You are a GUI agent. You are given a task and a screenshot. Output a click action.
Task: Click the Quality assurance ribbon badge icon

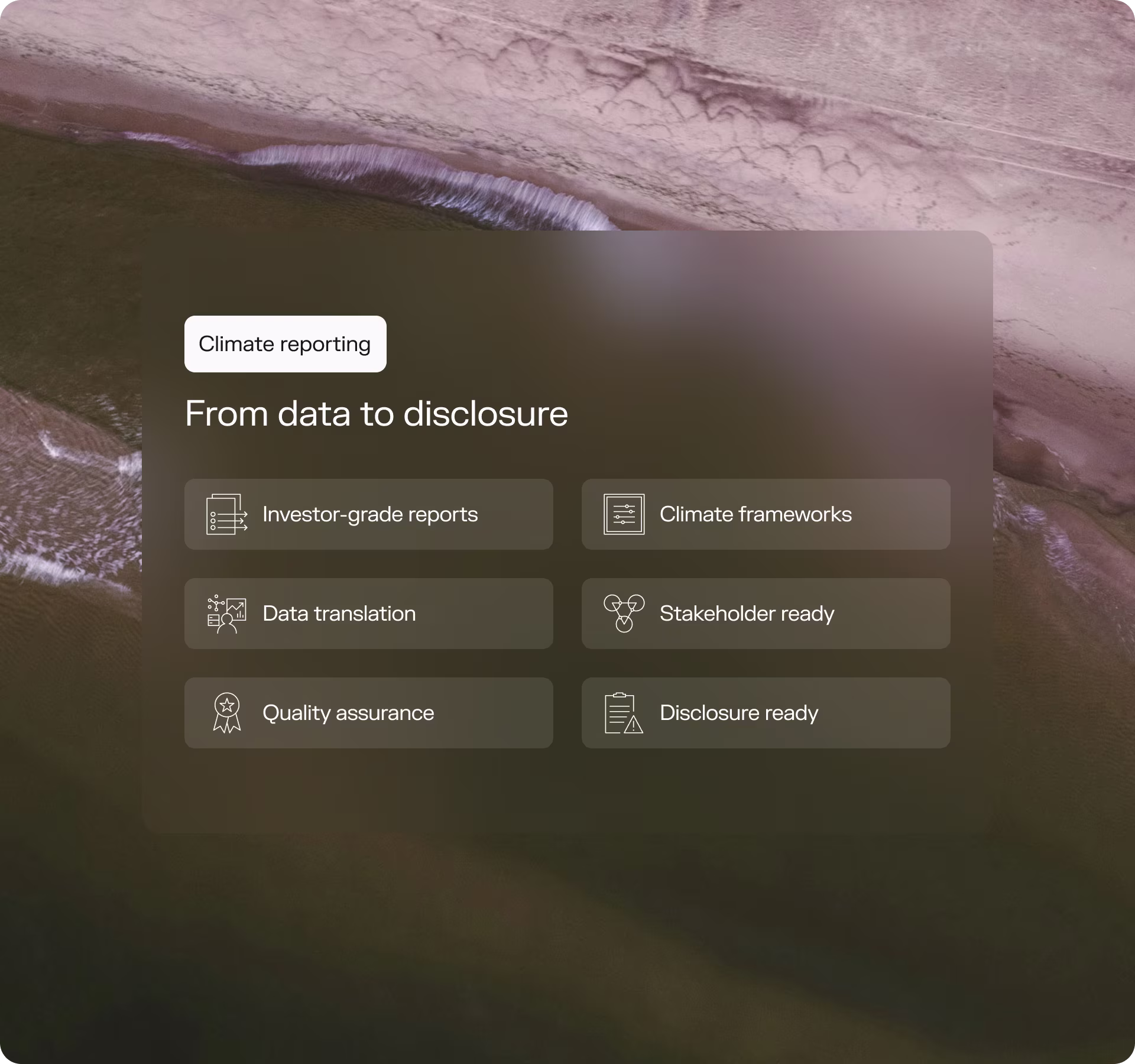(226, 713)
